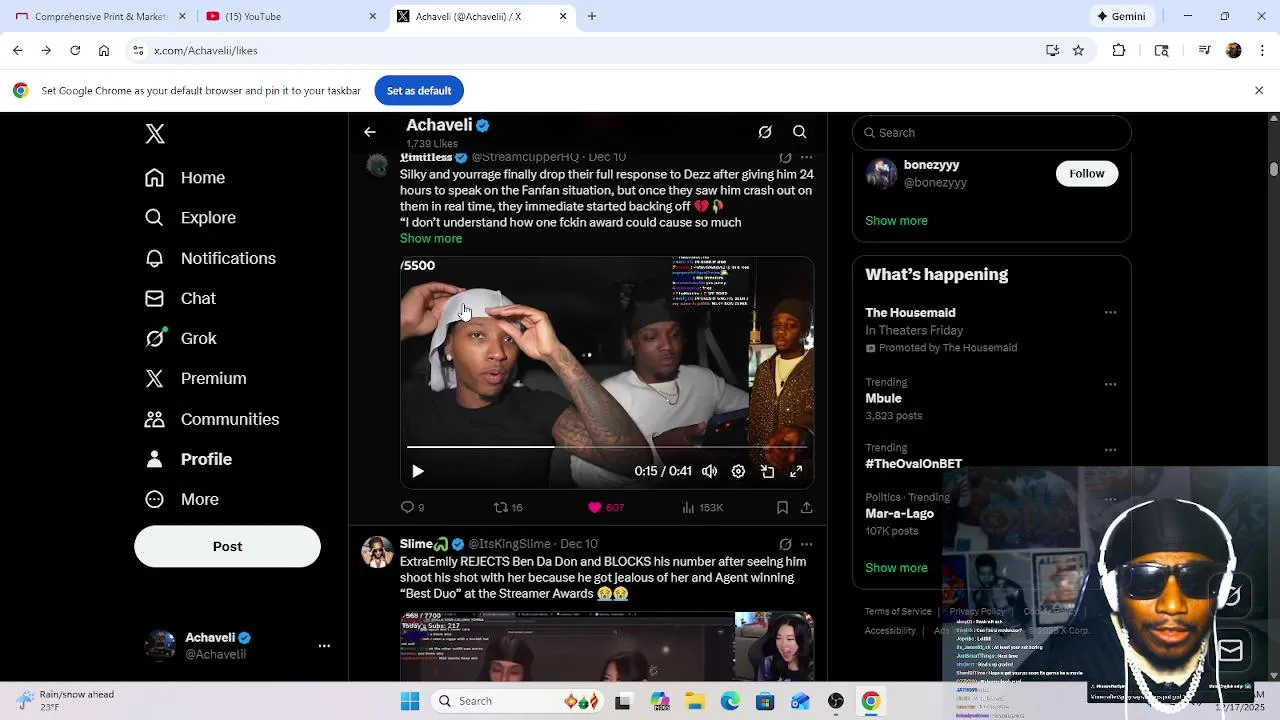Screen dimensions: 1280x720
Task: Open the X logo home link
Action: [x=155, y=134]
